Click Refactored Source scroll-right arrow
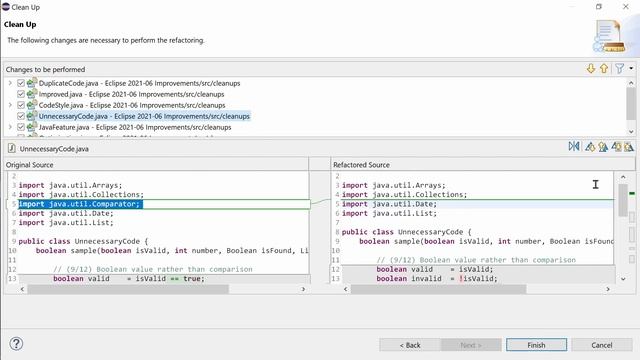This screenshot has width=640, height=360. (x=608, y=289)
